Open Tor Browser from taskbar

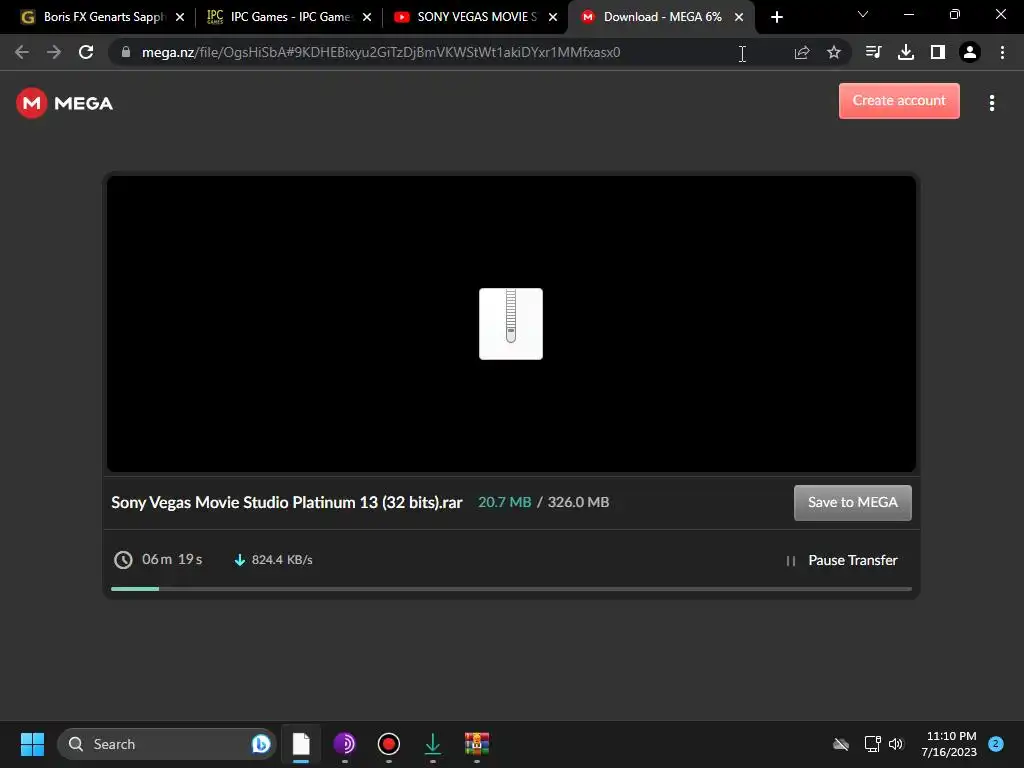(x=345, y=744)
